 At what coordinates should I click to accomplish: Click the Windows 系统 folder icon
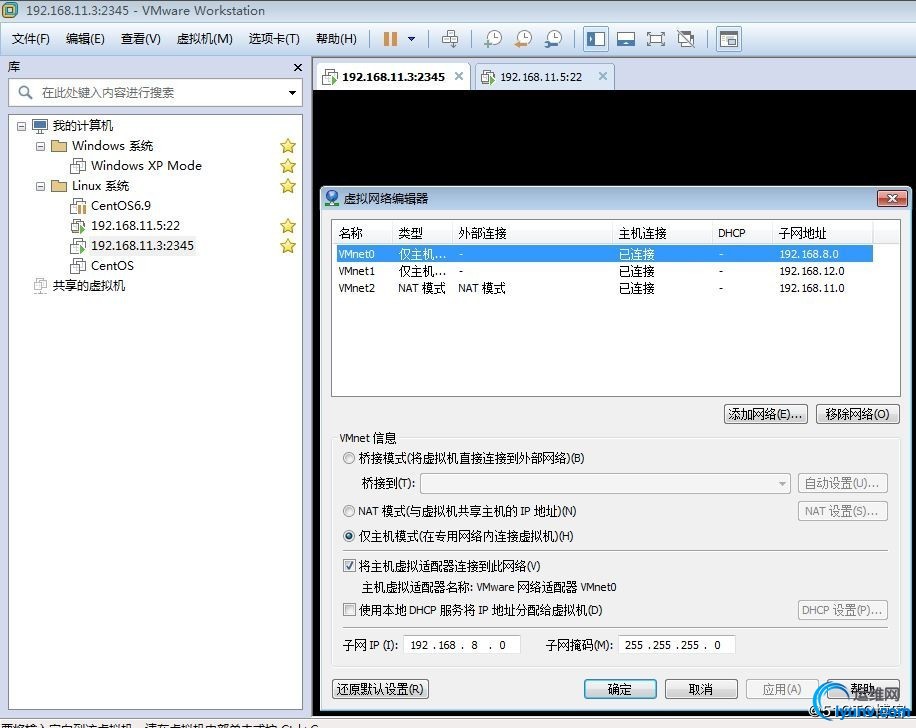[x=59, y=146]
